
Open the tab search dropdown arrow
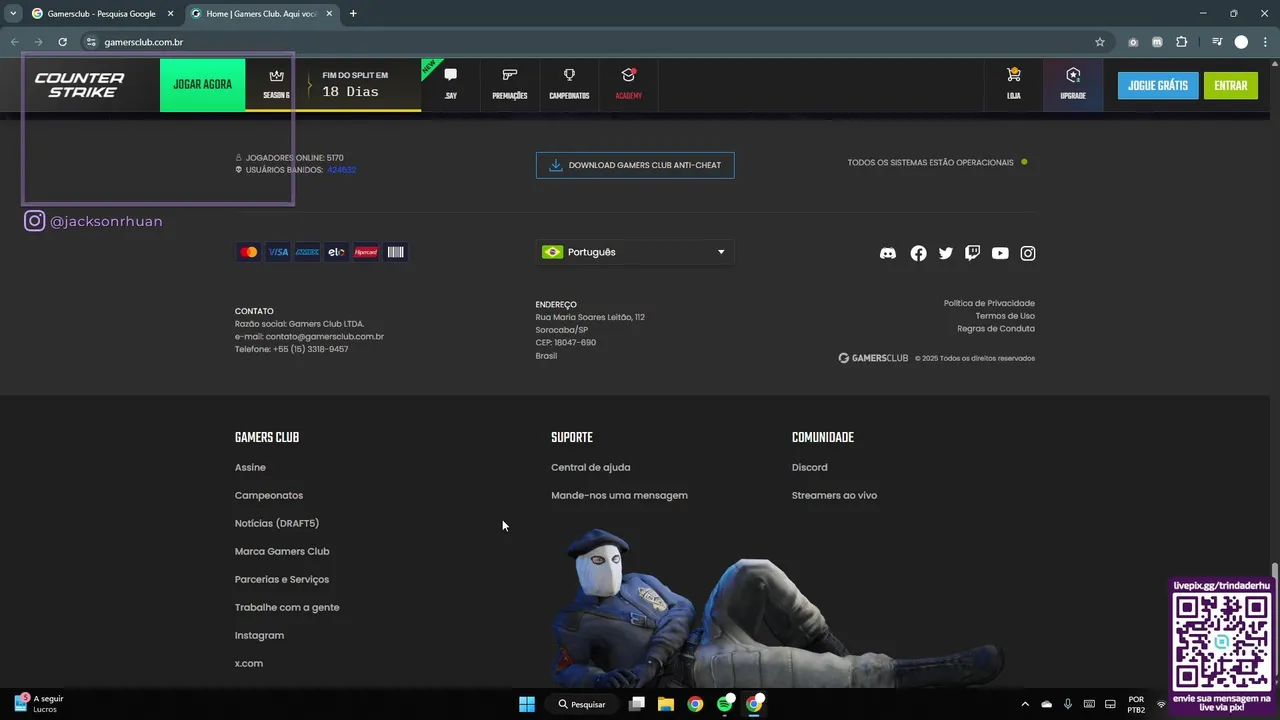click(x=13, y=14)
